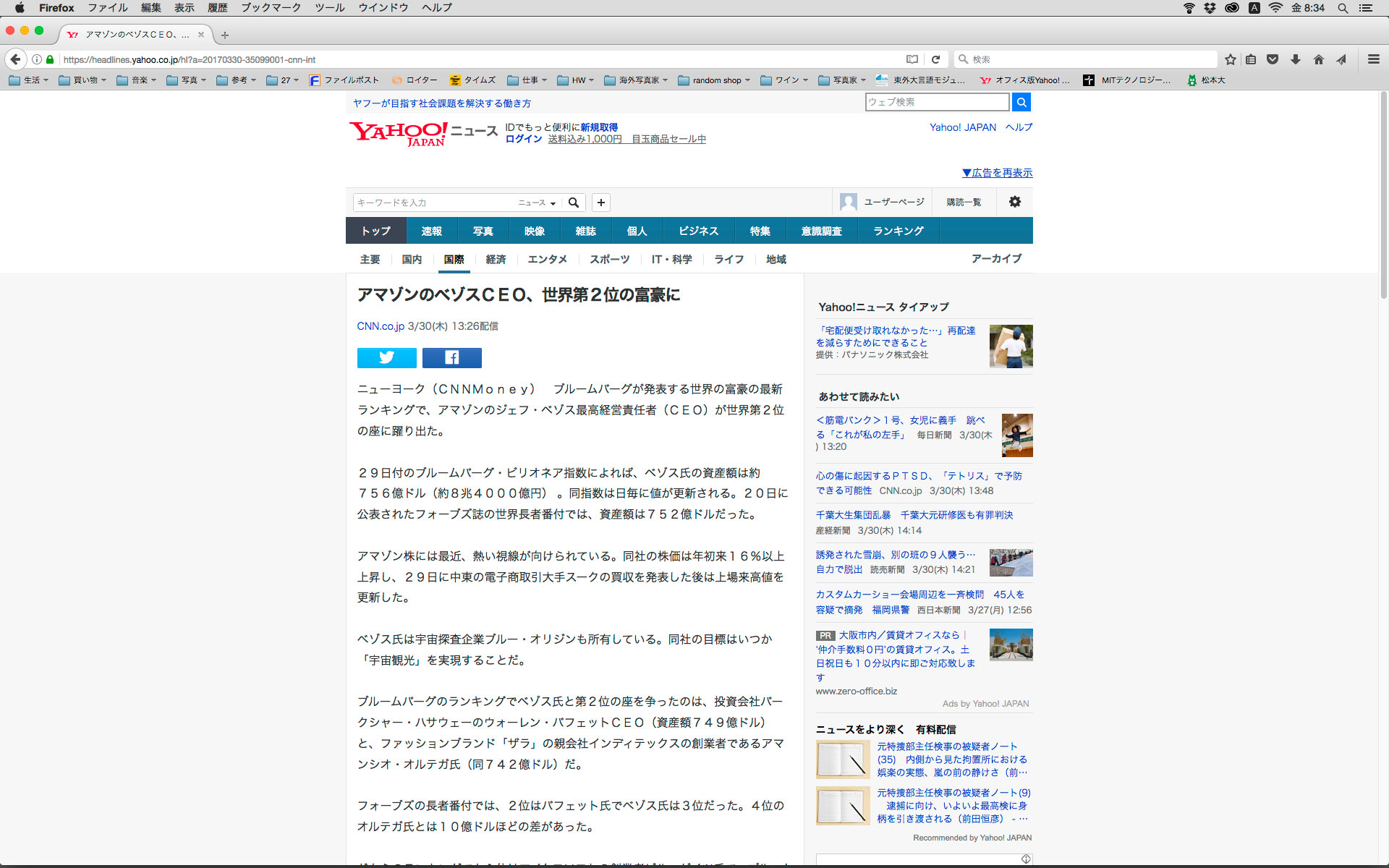Bookmark this page using the star icon
This screenshot has width=1389, height=868.
(x=1230, y=59)
